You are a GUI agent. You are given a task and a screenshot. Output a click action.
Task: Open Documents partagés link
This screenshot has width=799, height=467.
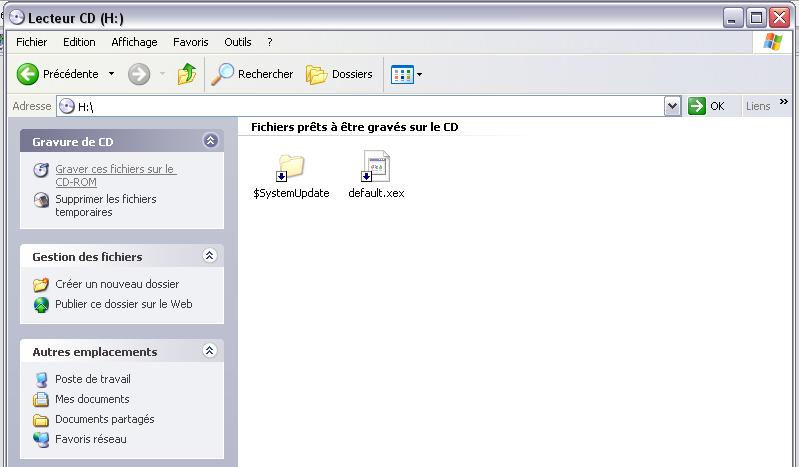click(104, 419)
